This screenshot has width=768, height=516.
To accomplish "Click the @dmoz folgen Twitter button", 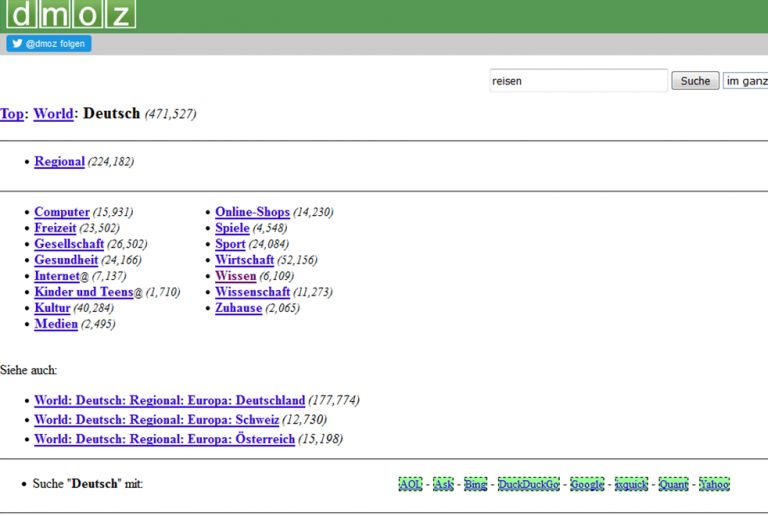I will pos(49,44).
